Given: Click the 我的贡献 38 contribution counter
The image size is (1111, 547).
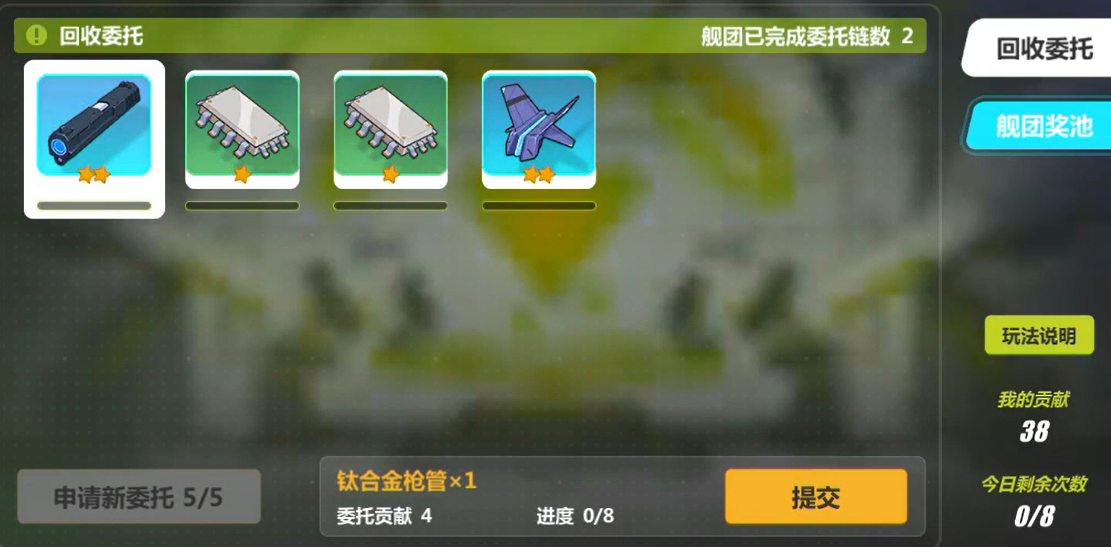Looking at the screenshot, I should [x=1033, y=416].
